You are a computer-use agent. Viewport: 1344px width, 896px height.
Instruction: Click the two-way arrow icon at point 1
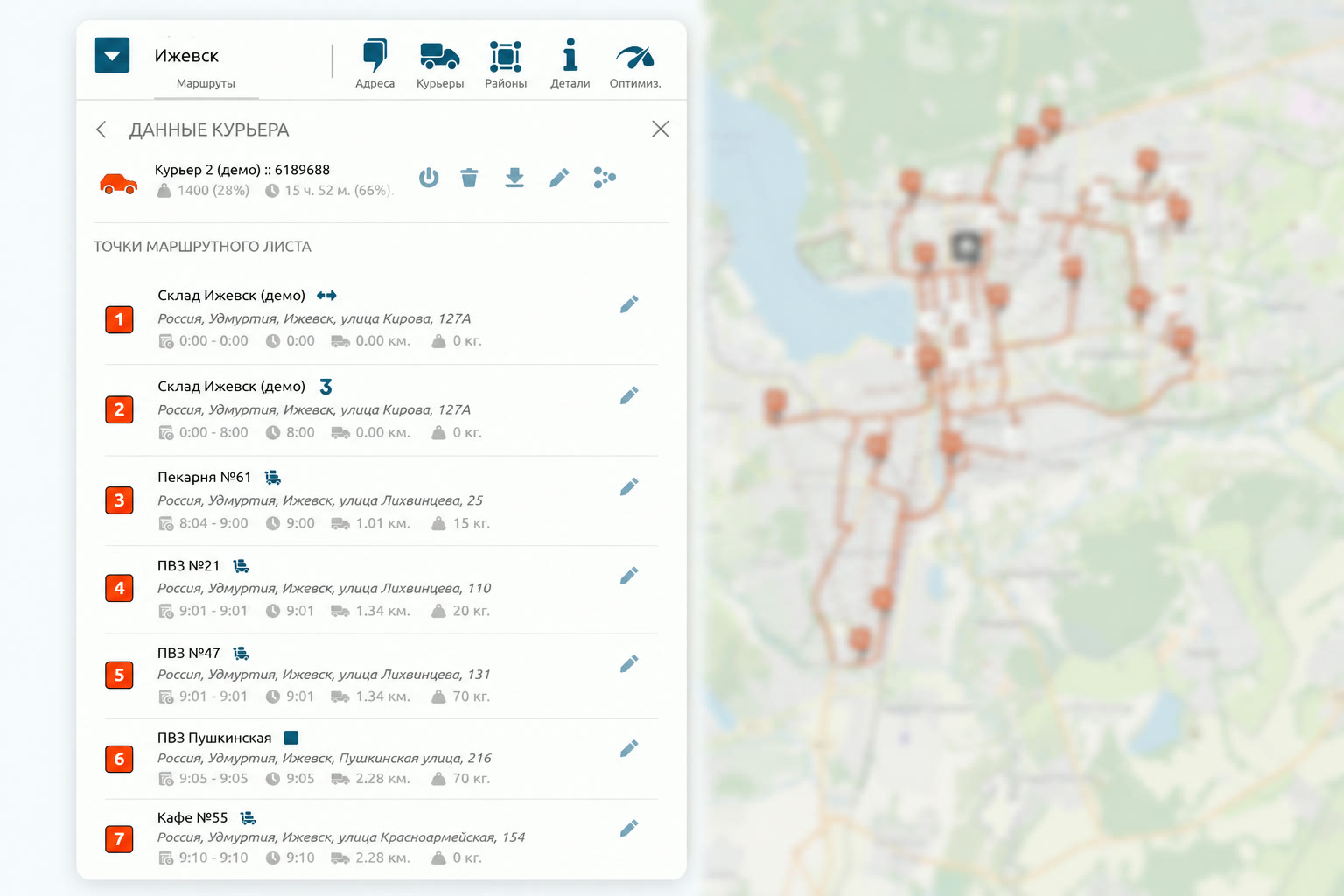[x=326, y=296]
